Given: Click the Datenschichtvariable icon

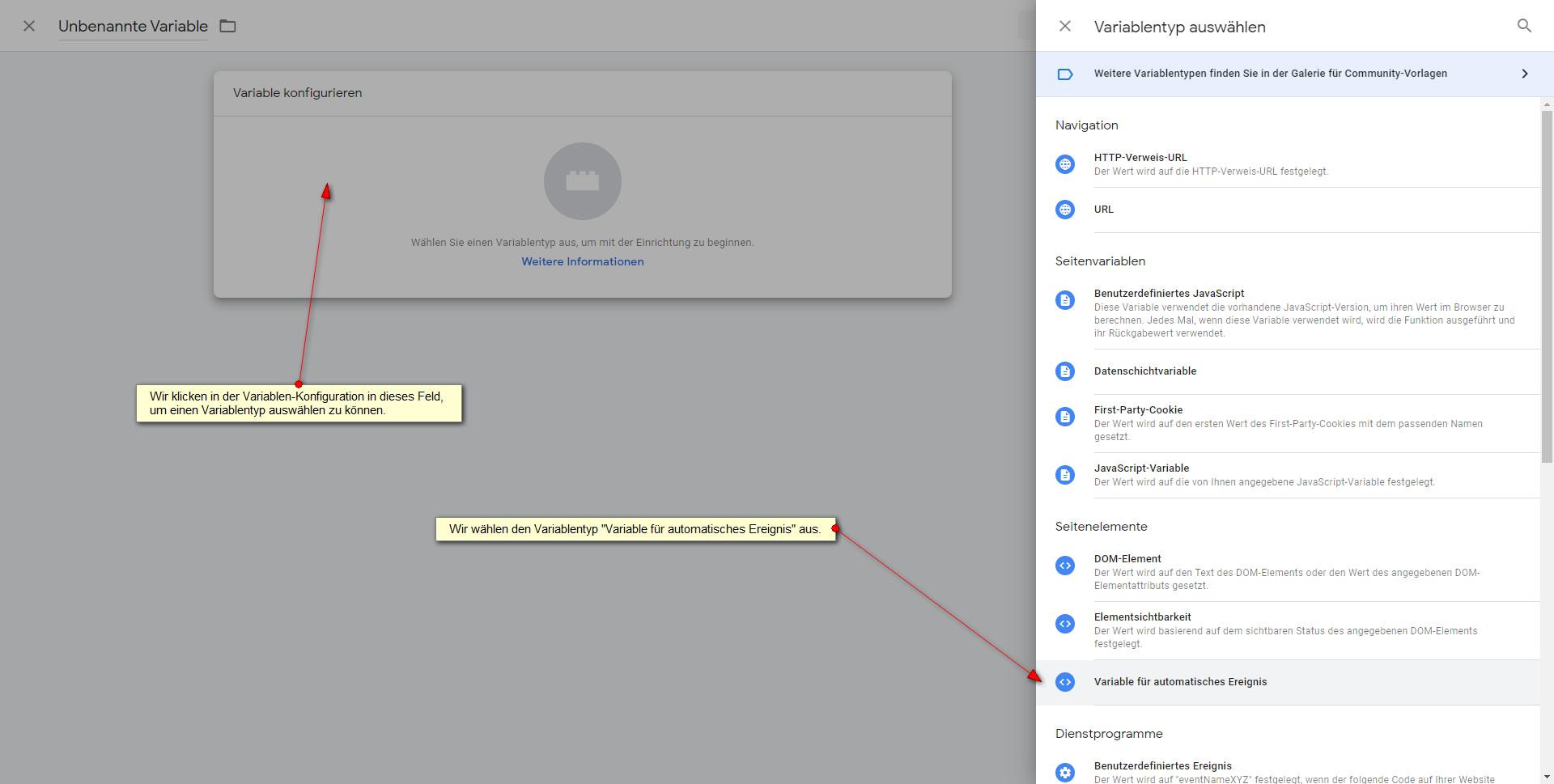Looking at the screenshot, I should click(x=1065, y=371).
